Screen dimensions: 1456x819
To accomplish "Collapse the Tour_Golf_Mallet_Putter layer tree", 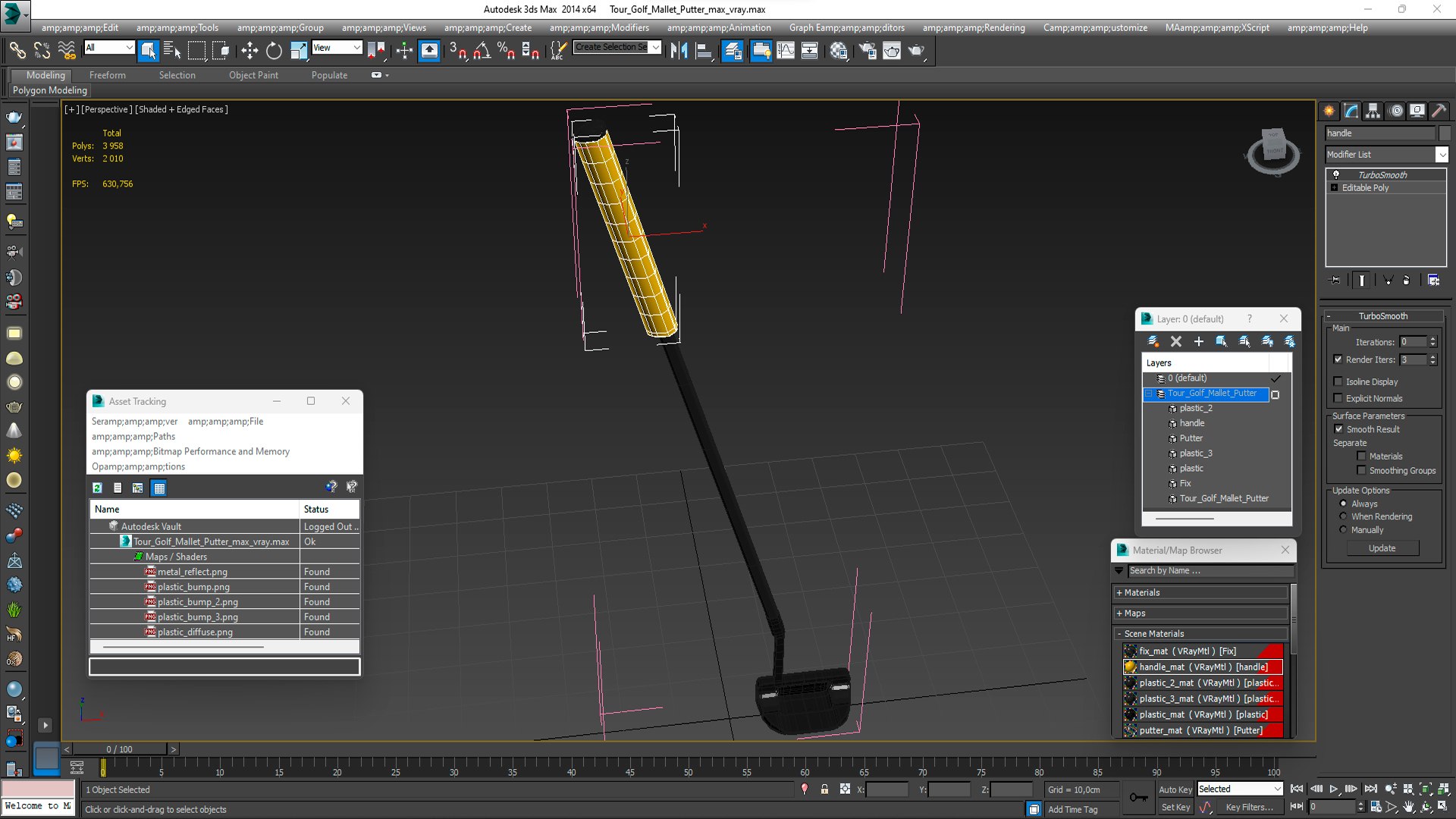I will point(1149,394).
